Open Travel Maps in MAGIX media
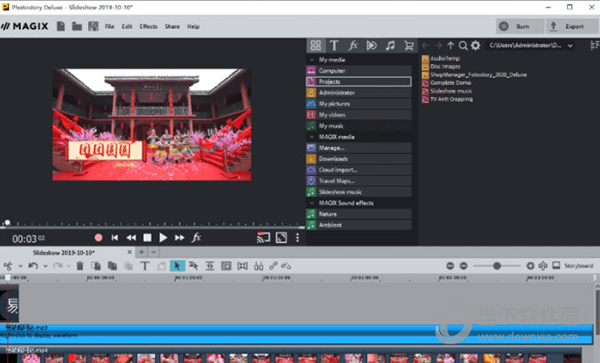The image size is (600, 363). 359,181
